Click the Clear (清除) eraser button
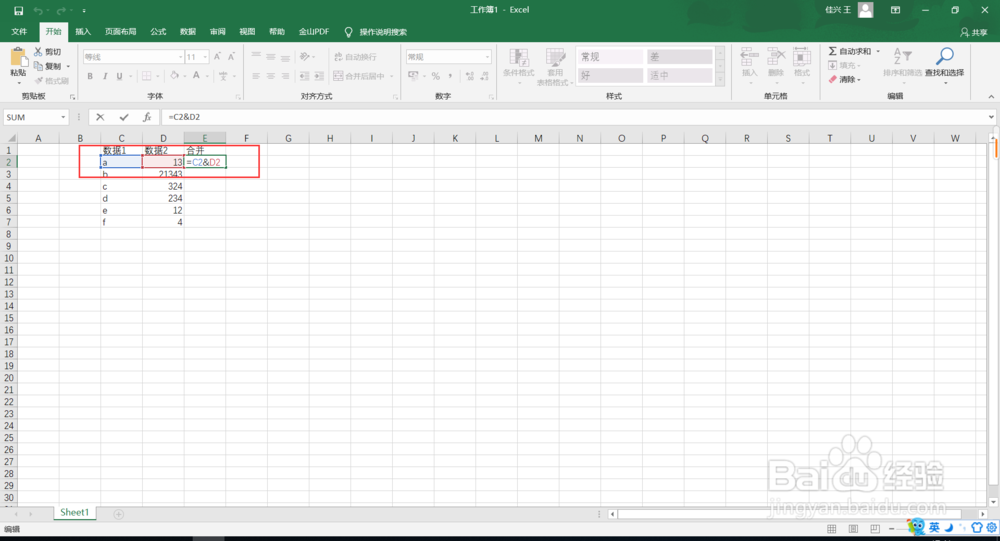The image size is (1000, 541). [842, 79]
